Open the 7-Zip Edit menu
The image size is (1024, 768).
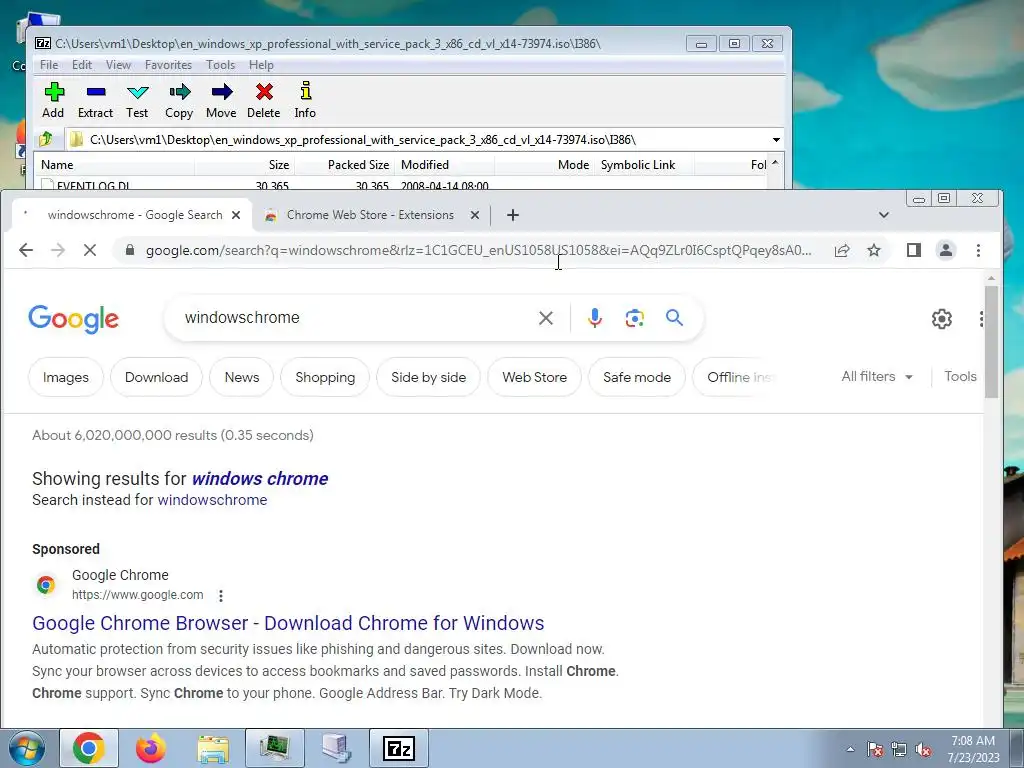click(x=82, y=65)
